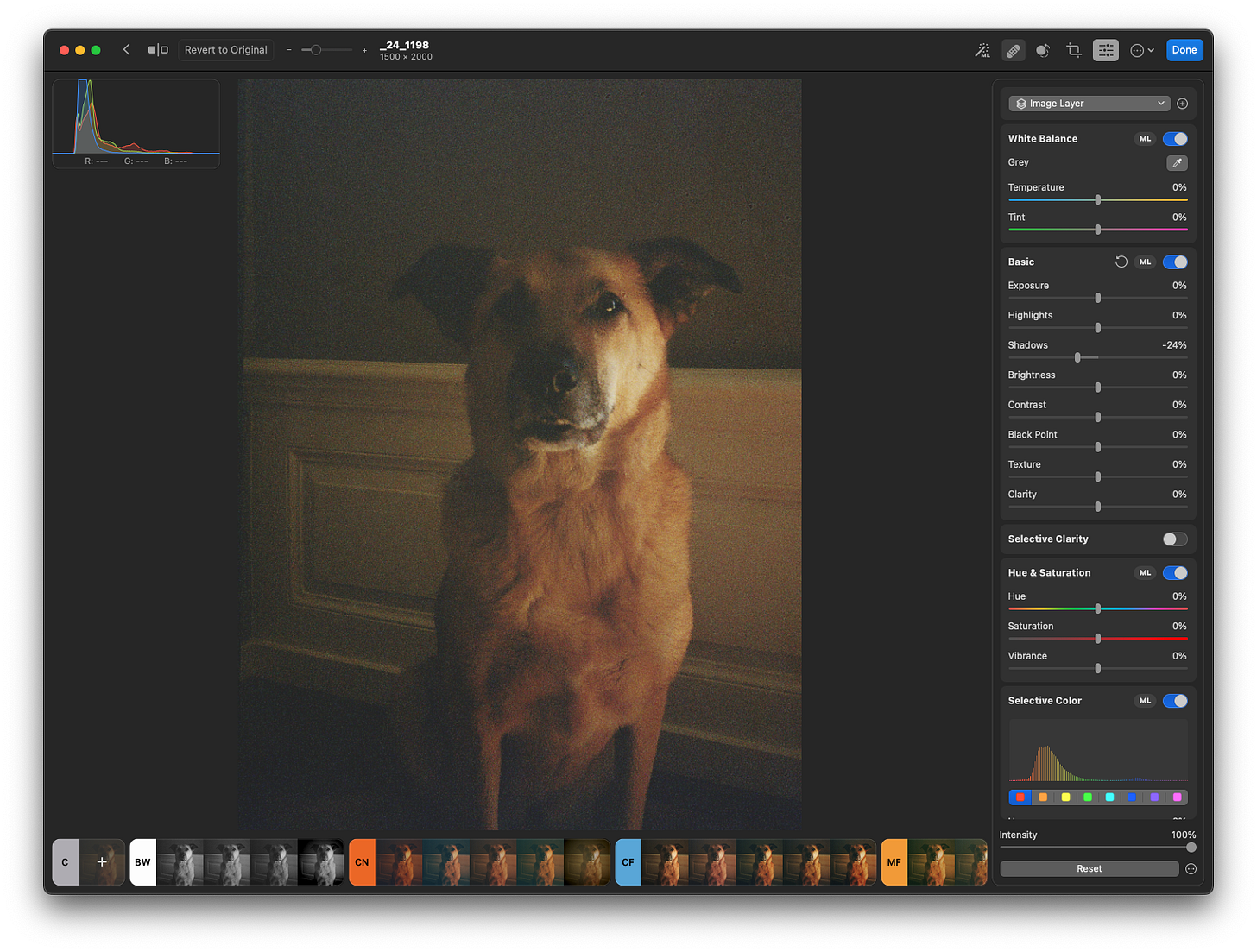The height and width of the screenshot is (952, 1257).
Task: Click the zoom out minus icon
Action: pyautogui.click(x=289, y=50)
